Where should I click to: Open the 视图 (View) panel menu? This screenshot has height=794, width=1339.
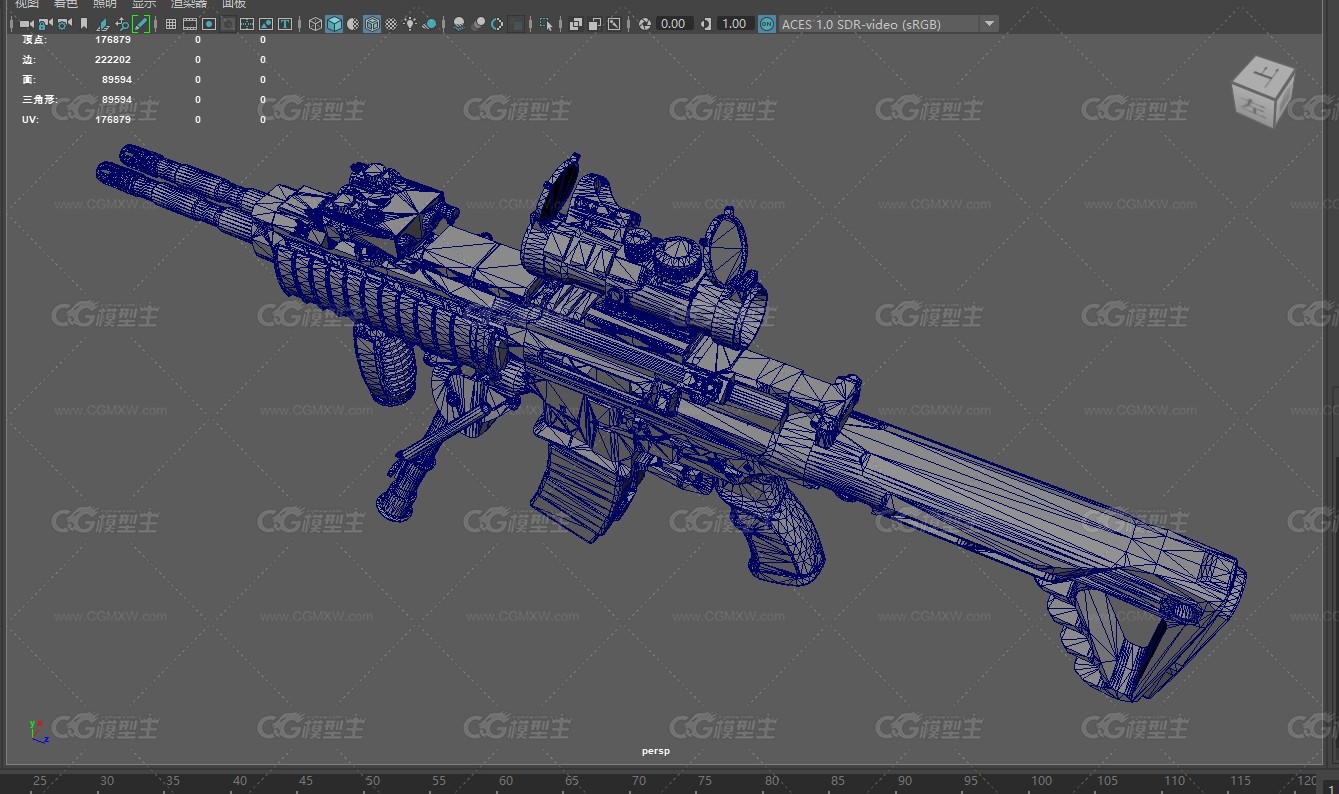pos(26,4)
